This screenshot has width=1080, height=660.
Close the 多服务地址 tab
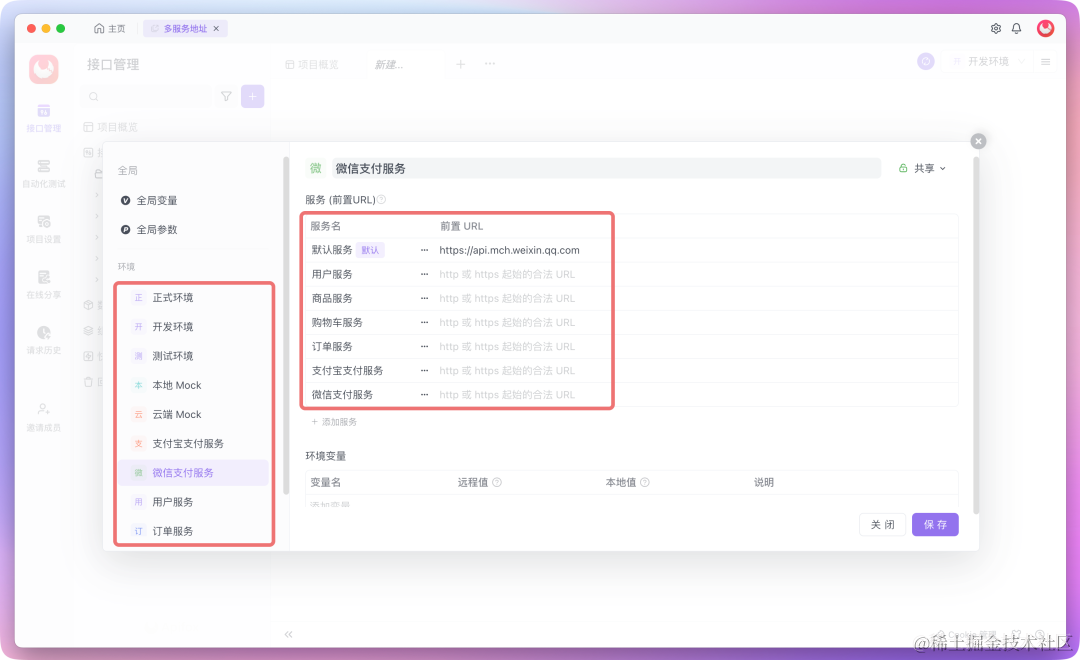coord(216,28)
